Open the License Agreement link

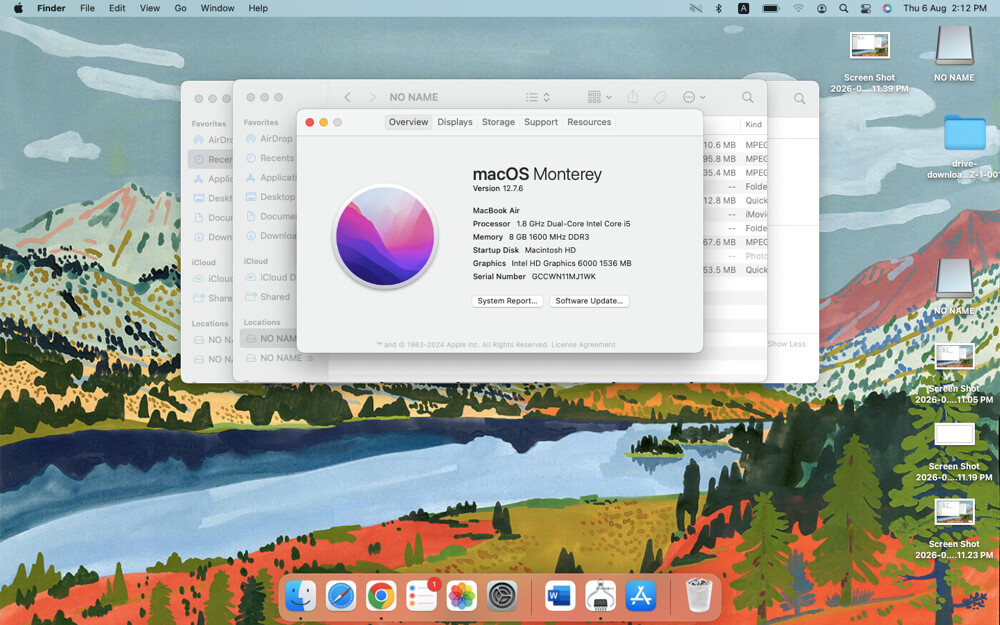[x=583, y=344]
